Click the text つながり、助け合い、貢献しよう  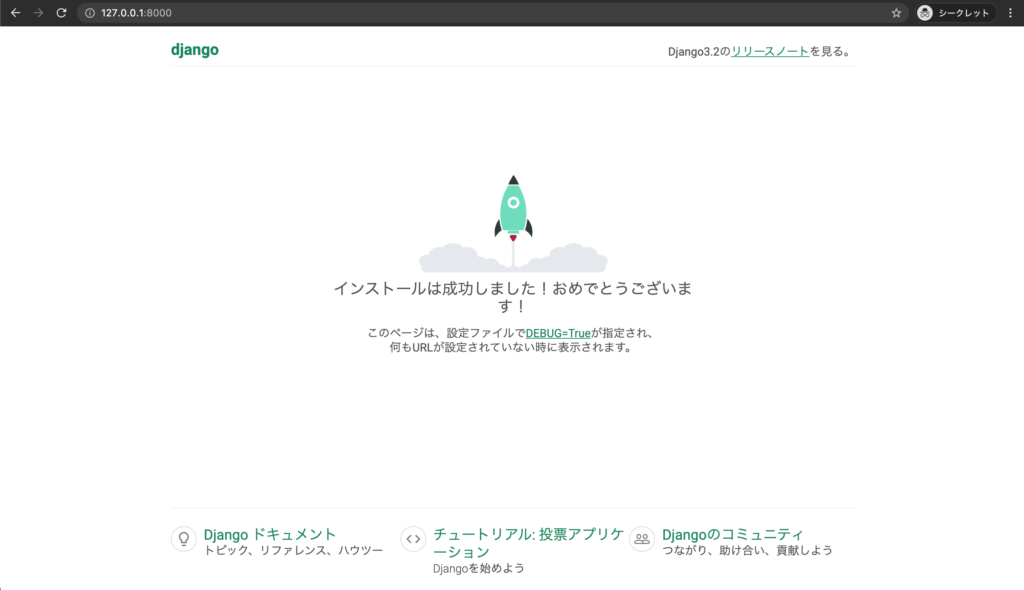point(747,551)
